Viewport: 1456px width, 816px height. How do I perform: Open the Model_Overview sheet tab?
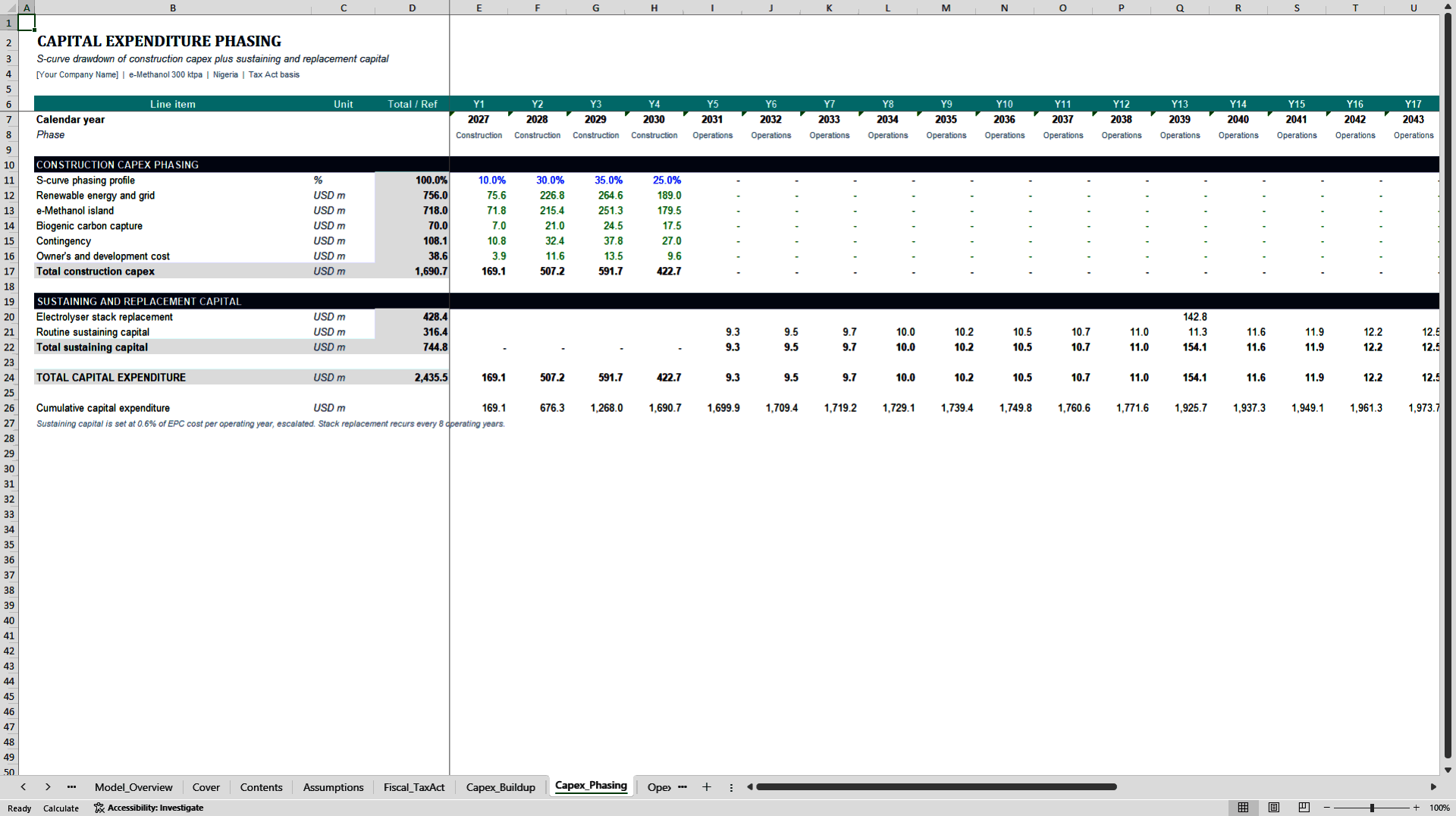point(133,787)
